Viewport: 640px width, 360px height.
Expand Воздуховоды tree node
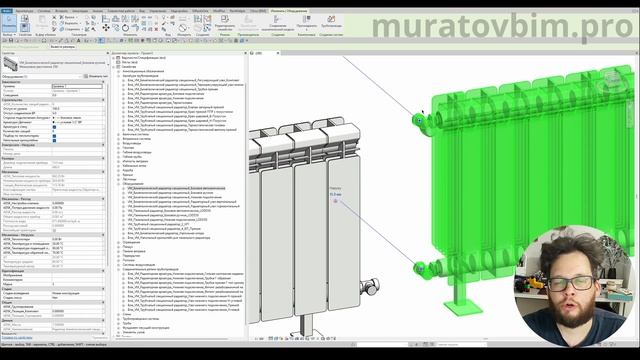[119, 143]
